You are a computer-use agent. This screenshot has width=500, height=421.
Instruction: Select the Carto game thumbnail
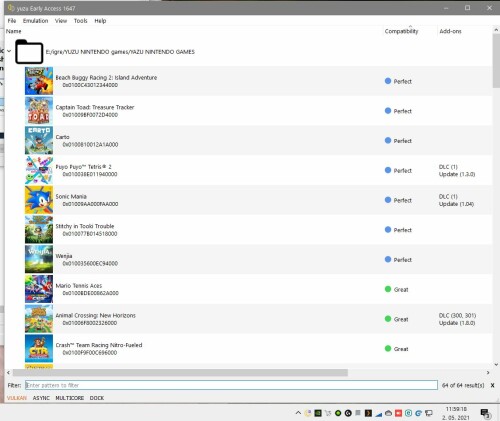coord(39,140)
